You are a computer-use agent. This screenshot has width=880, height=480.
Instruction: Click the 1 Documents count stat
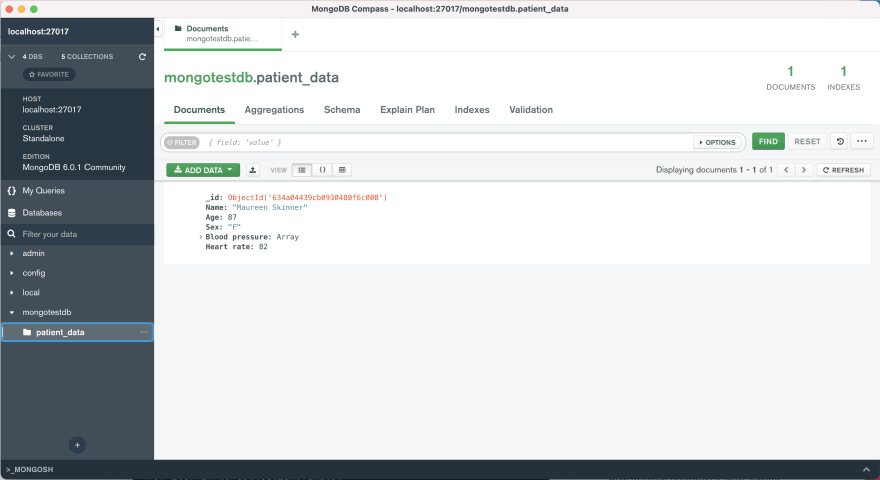click(x=790, y=78)
